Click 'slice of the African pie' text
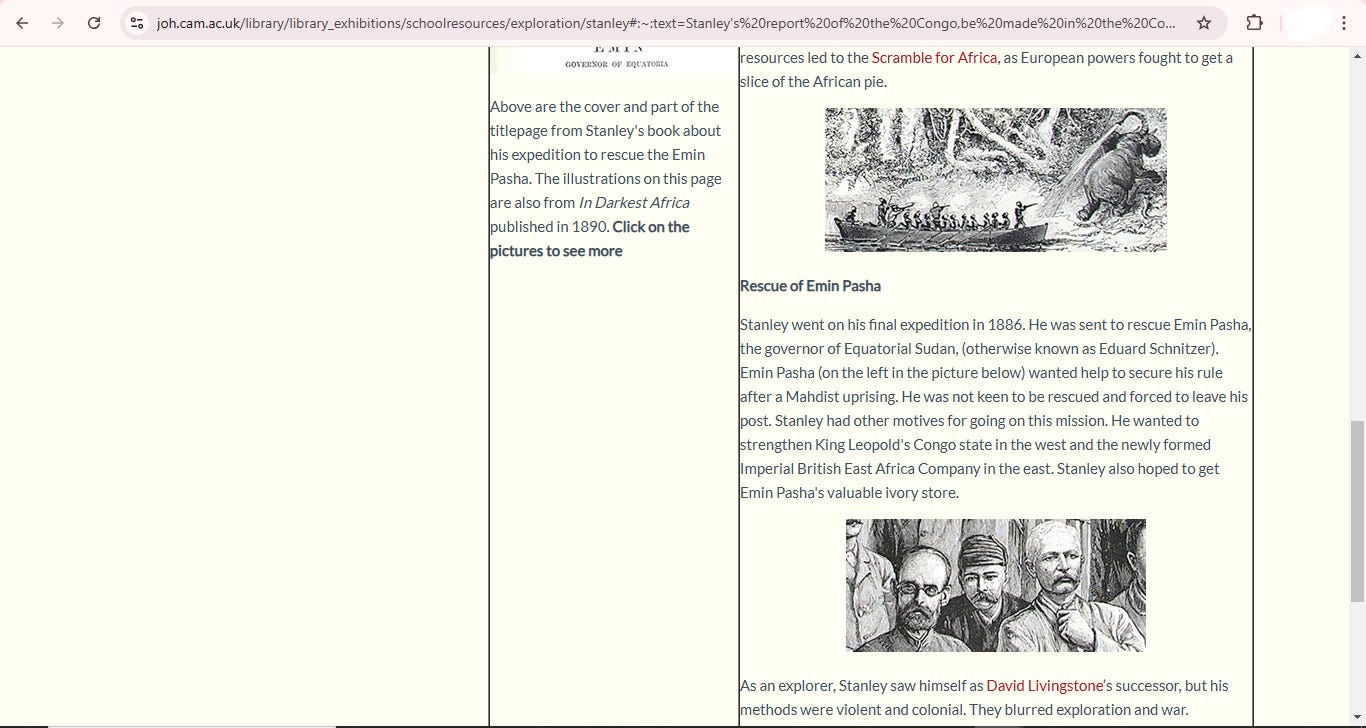1366x728 pixels. tap(813, 82)
